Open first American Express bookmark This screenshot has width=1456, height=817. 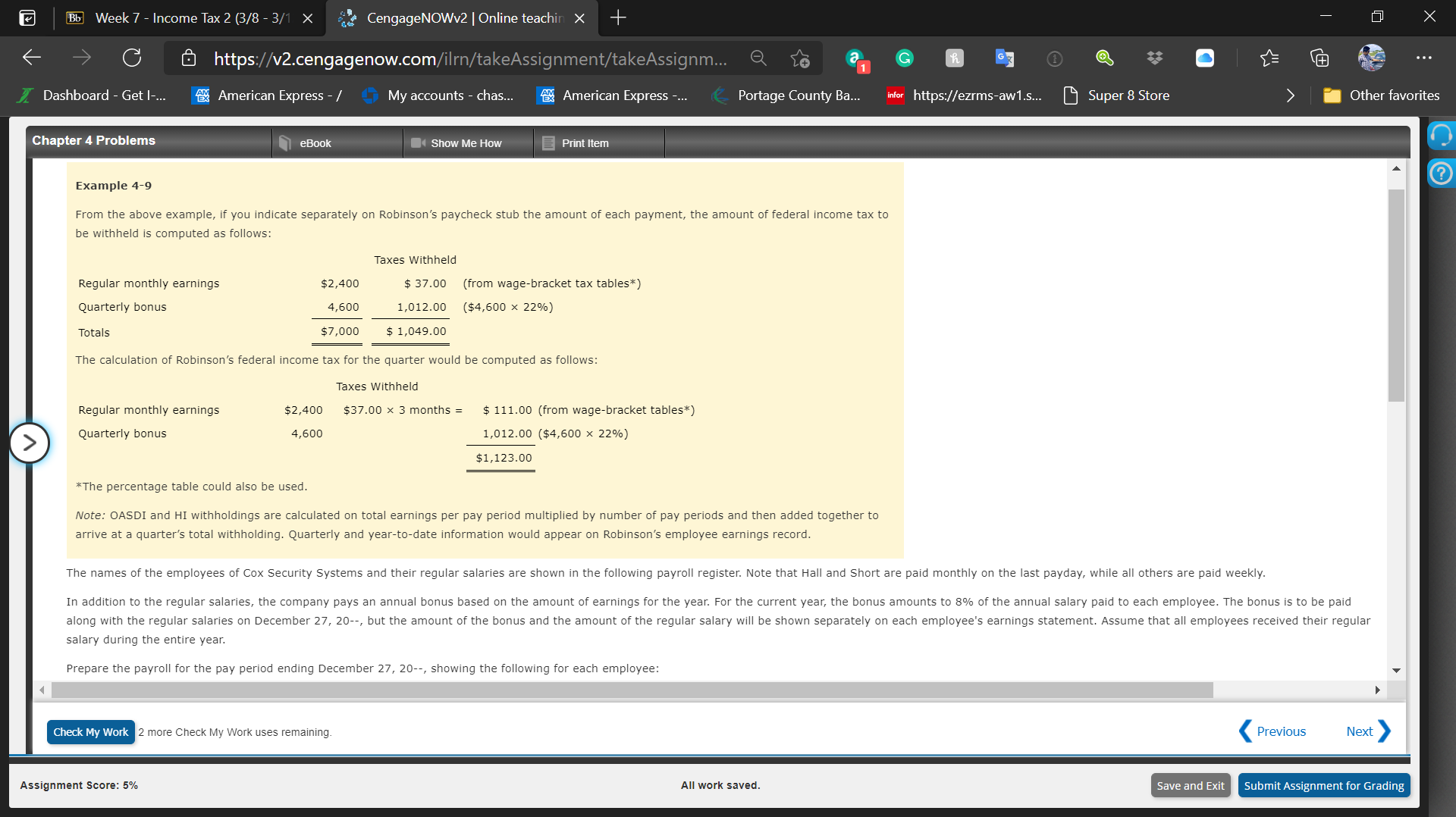[x=268, y=95]
